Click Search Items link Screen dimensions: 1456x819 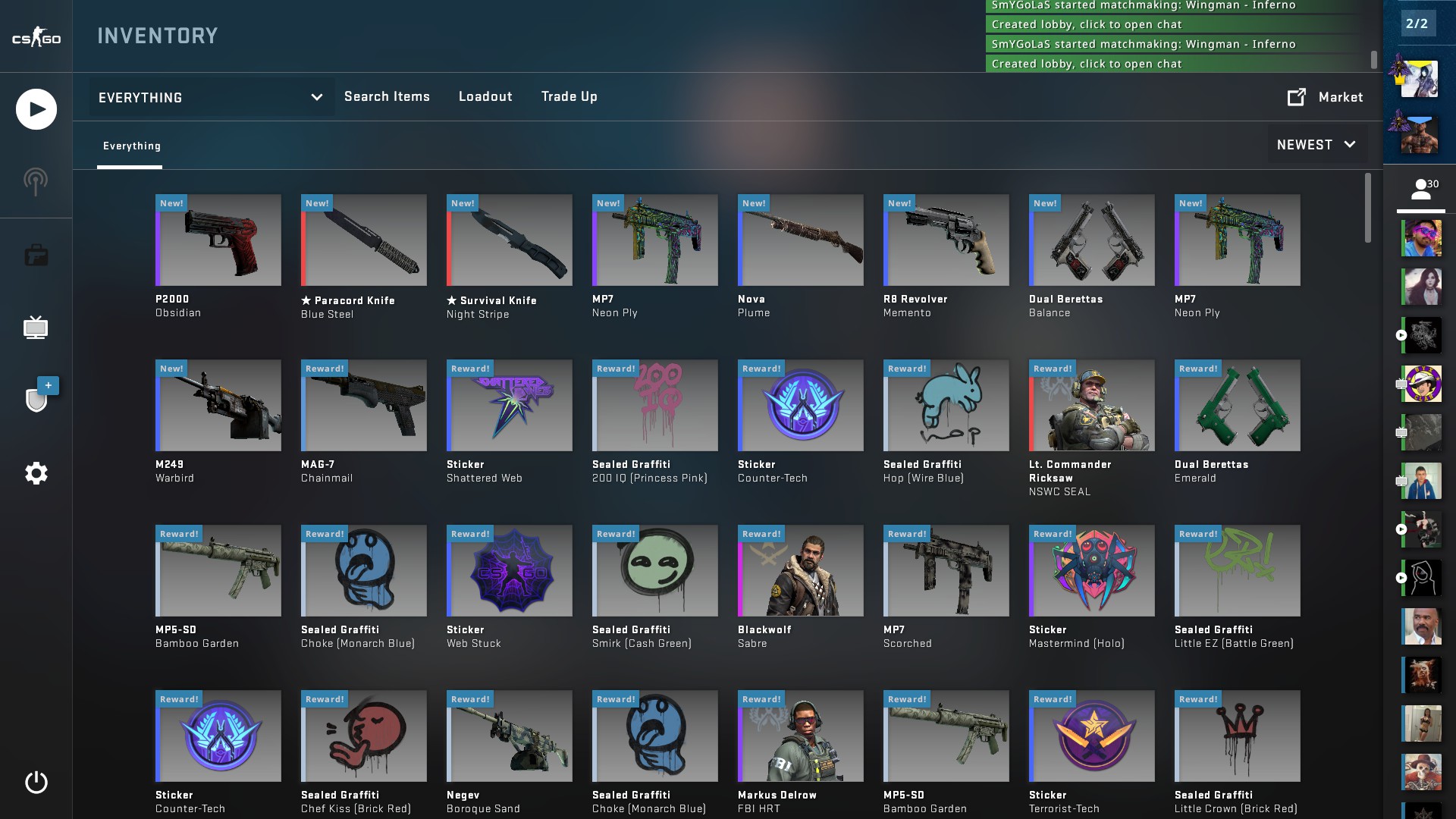[387, 96]
